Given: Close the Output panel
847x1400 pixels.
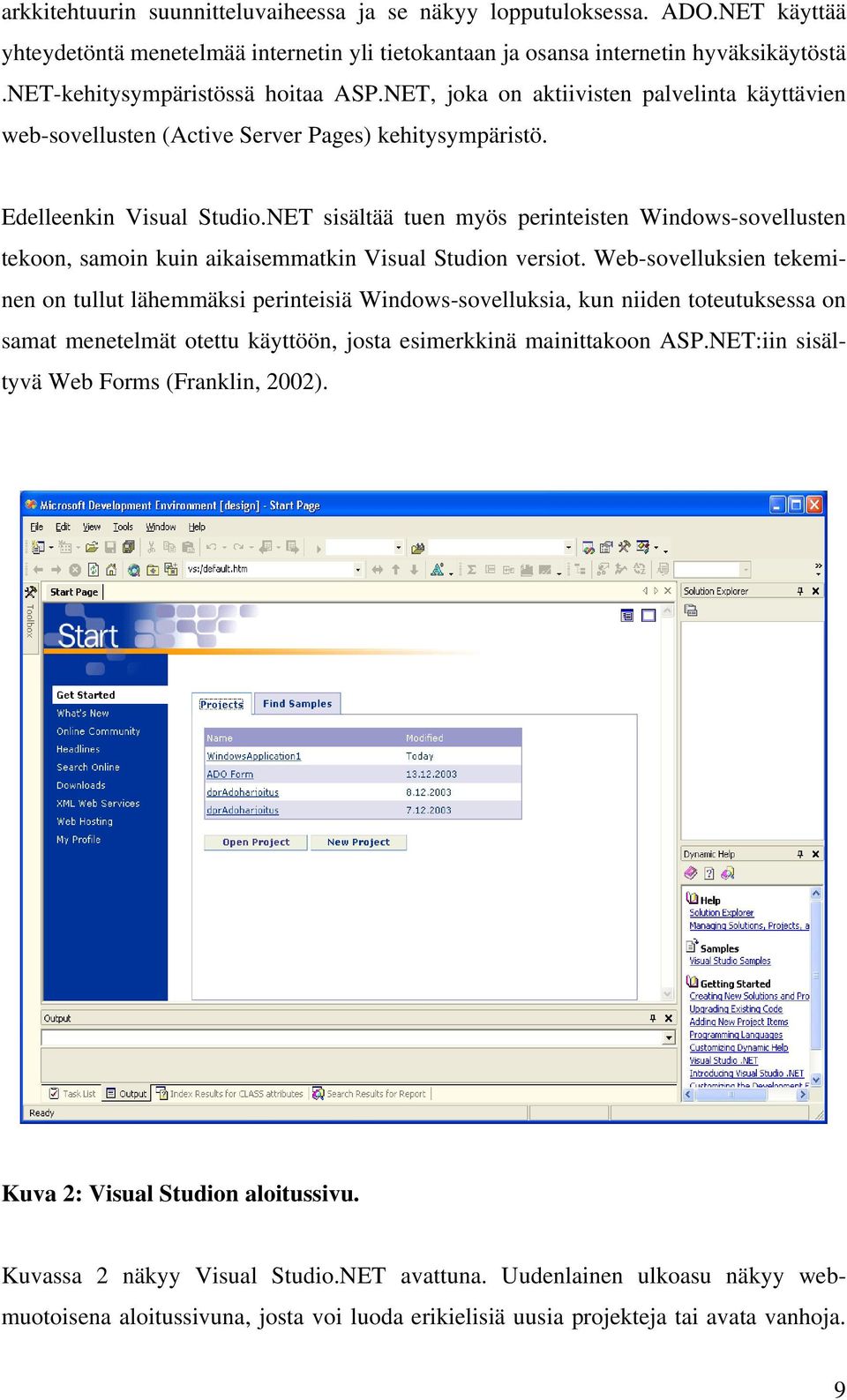Looking at the screenshot, I should [668, 1018].
